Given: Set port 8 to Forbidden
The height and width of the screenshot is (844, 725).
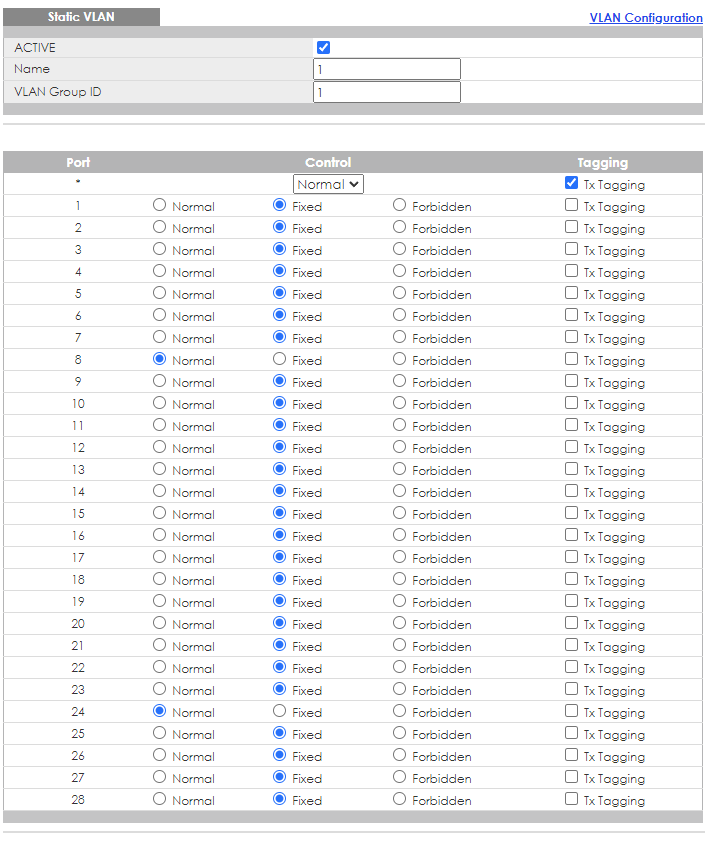Looking at the screenshot, I should coord(399,359).
